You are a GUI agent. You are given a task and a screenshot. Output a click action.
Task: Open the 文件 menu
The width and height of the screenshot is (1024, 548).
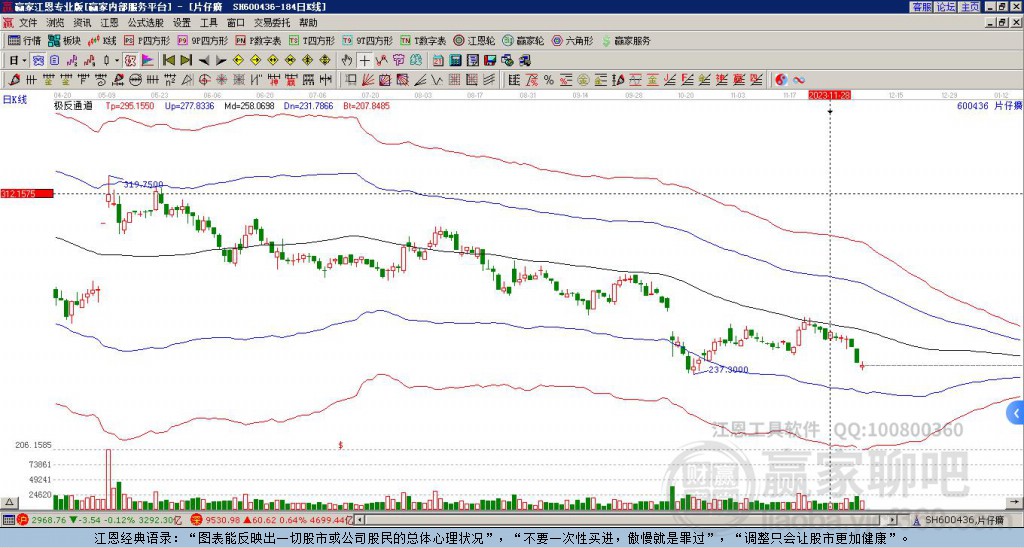click(28, 23)
